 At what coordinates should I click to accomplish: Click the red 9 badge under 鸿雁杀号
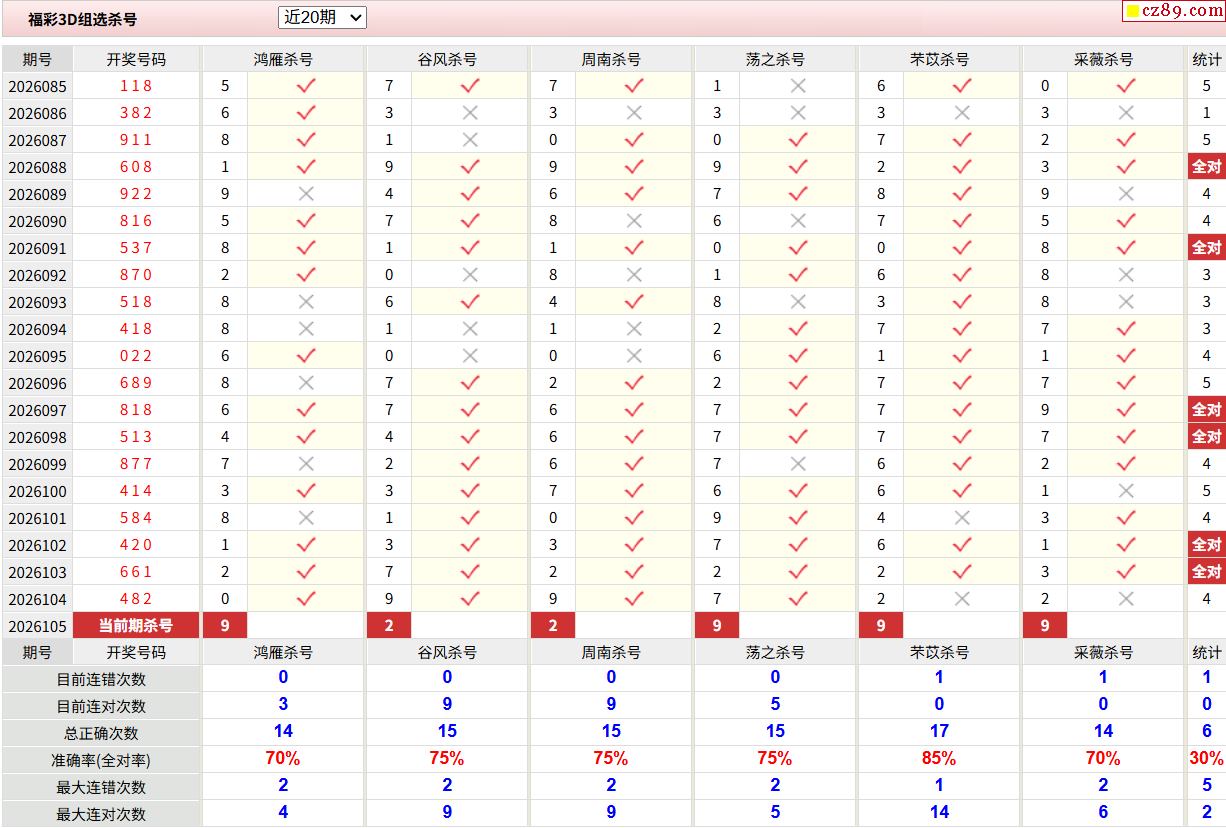point(225,626)
